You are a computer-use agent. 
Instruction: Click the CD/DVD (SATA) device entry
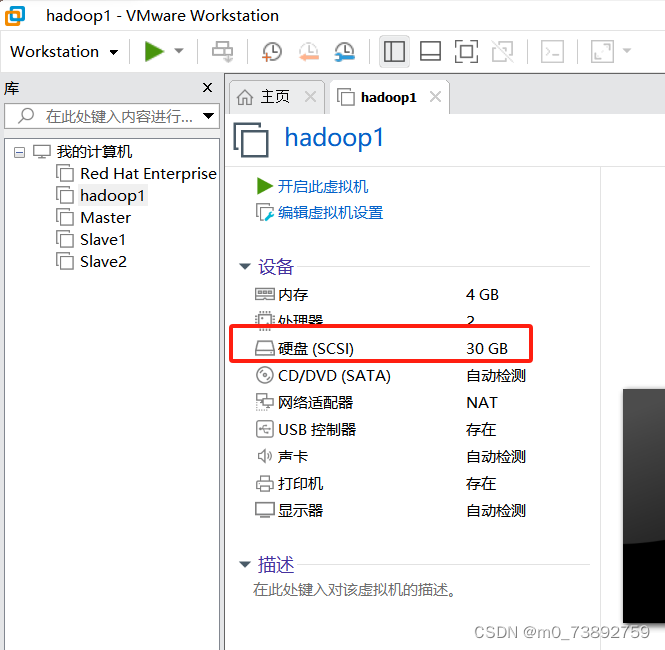point(334,376)
